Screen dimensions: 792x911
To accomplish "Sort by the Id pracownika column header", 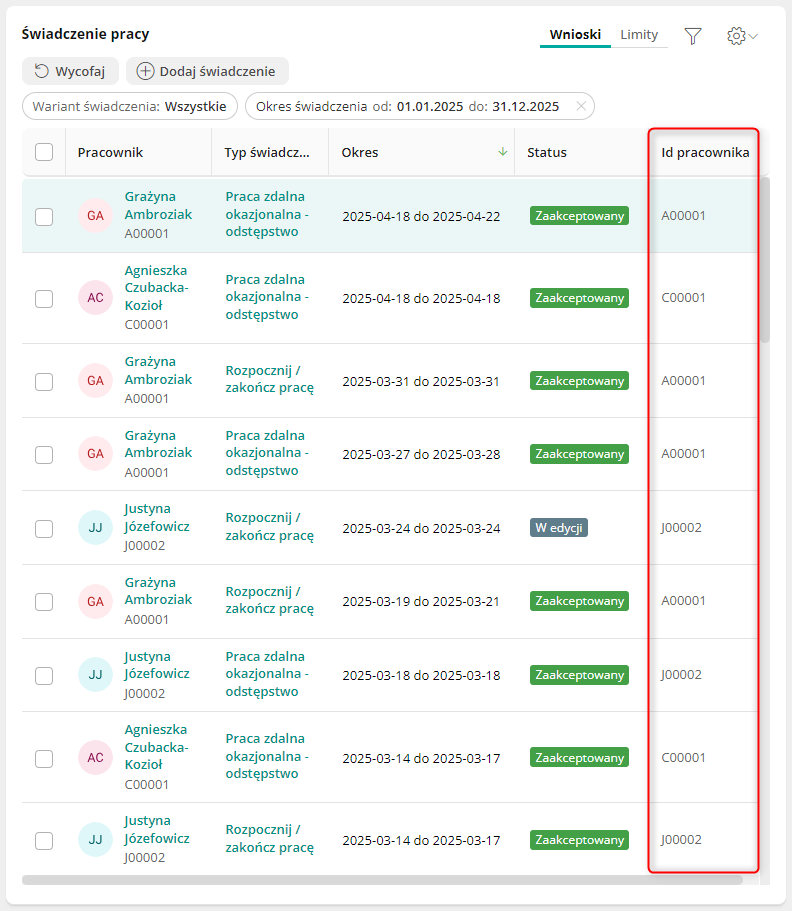I will click(x=705, y=152).
